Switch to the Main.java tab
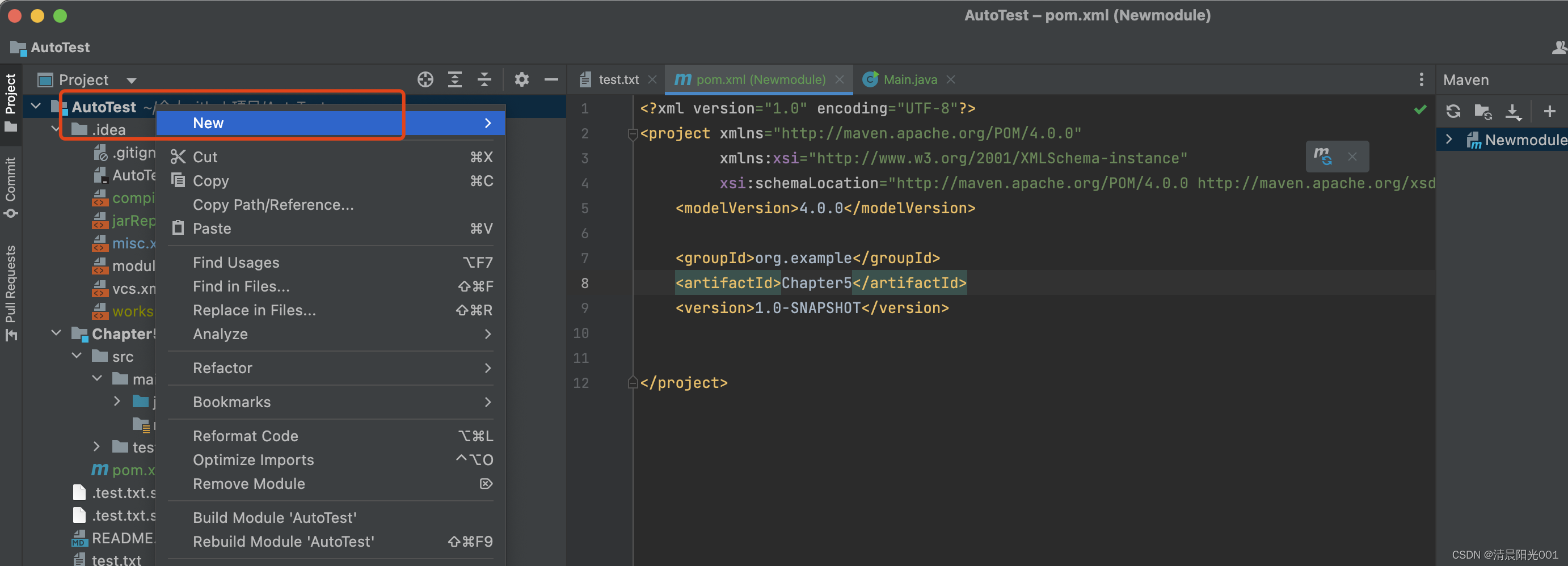The image size is (1568, 566). (910, 80)
